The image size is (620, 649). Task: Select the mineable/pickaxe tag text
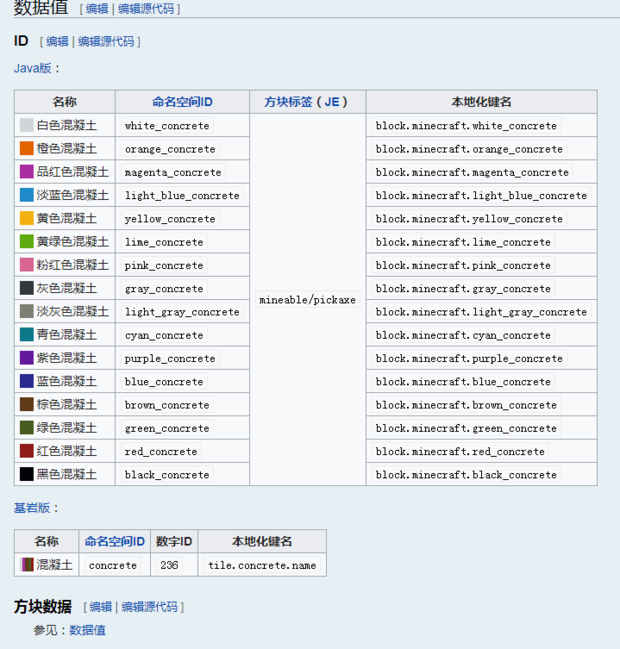click(308, 299)
